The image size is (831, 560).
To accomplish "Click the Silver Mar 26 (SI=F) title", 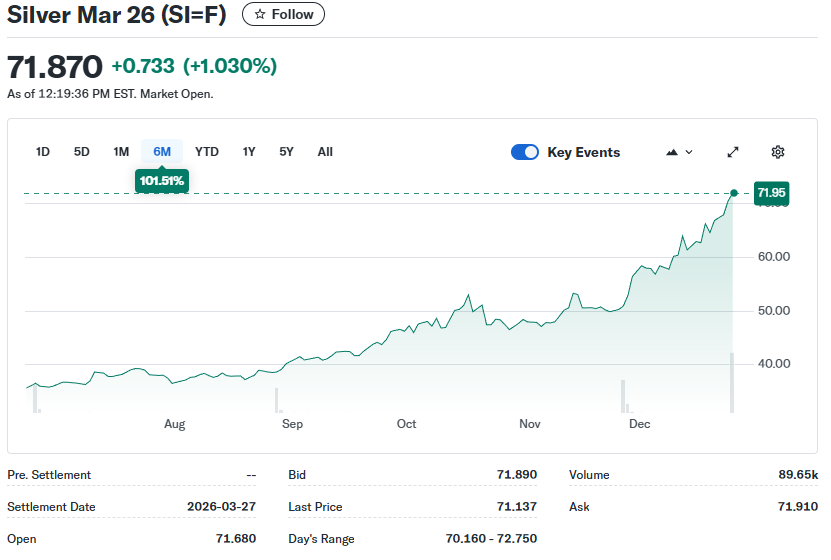I will tap(117, 14).
